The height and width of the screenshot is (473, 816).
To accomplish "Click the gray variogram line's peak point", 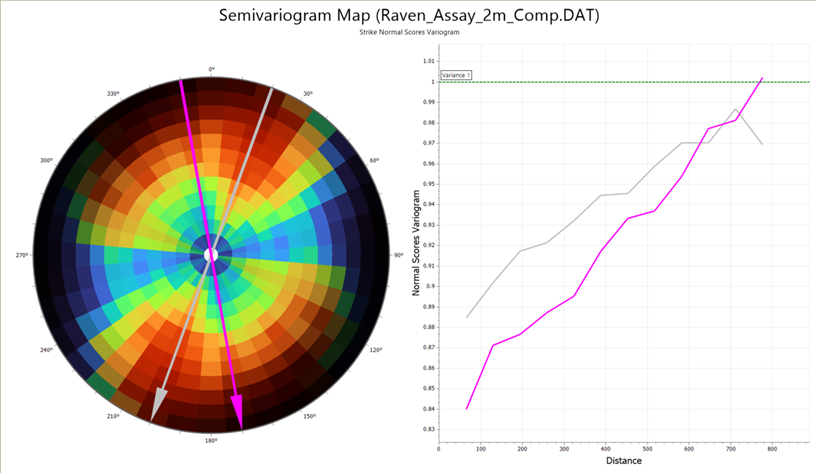I will (x=736, y=109).
